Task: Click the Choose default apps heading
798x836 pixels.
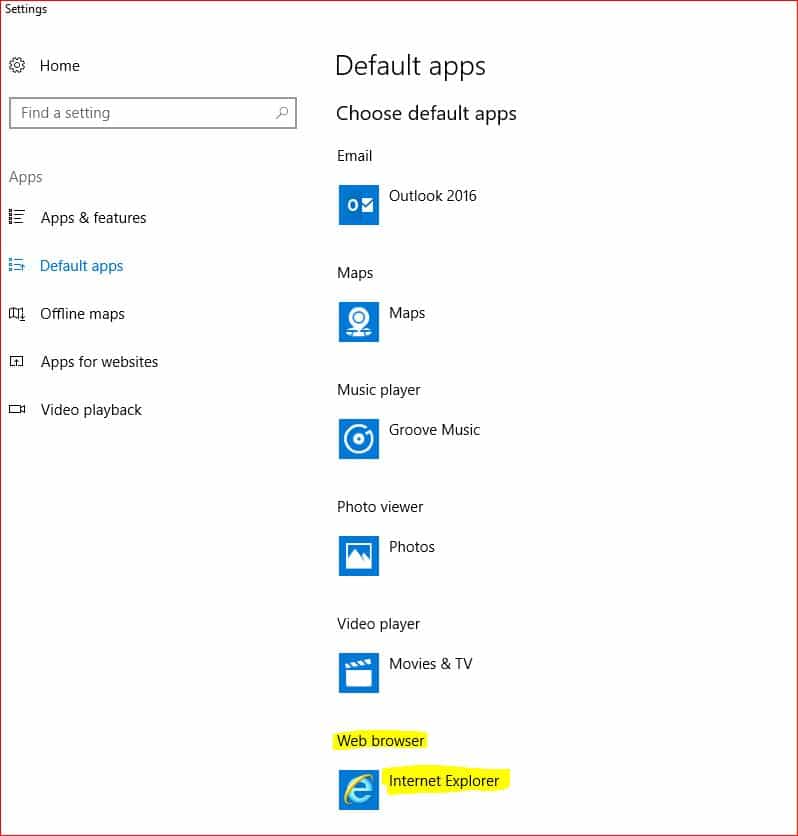Action: [426, 114]
